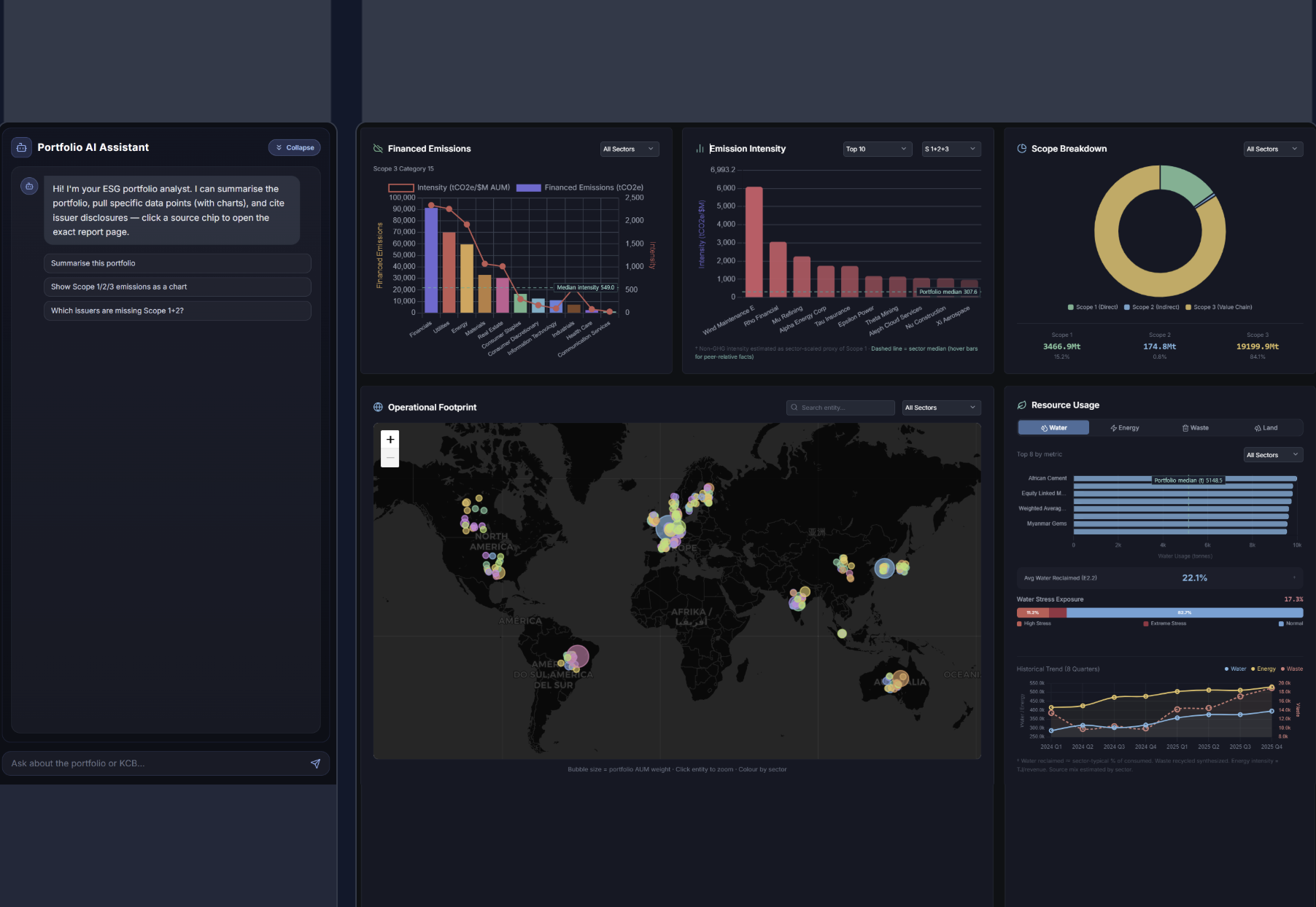Click the Scope 3 Category 15 subtitle
1316x907 pixels.
(x=403, y=168)
